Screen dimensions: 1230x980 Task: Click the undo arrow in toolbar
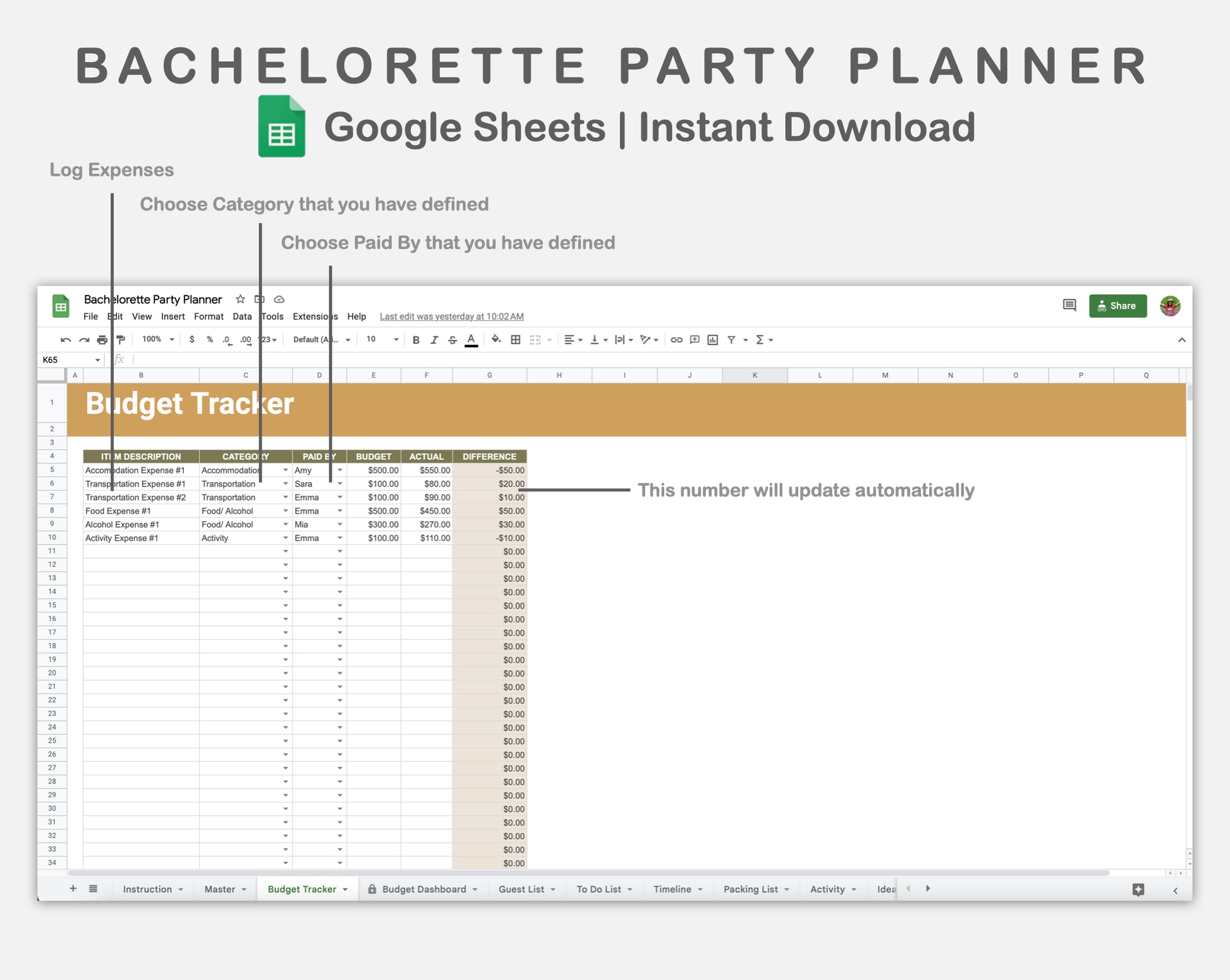[x=65, y=340]
